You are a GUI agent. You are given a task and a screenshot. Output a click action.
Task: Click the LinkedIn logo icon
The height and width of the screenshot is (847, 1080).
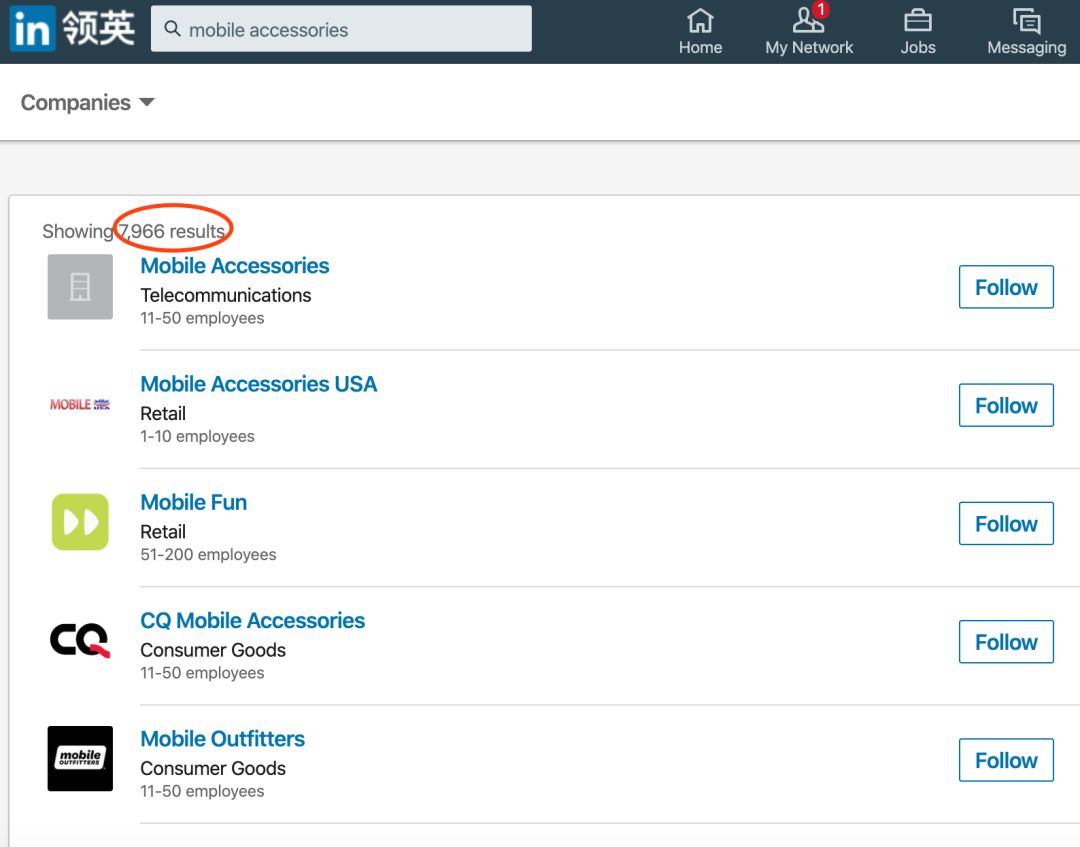31,30
